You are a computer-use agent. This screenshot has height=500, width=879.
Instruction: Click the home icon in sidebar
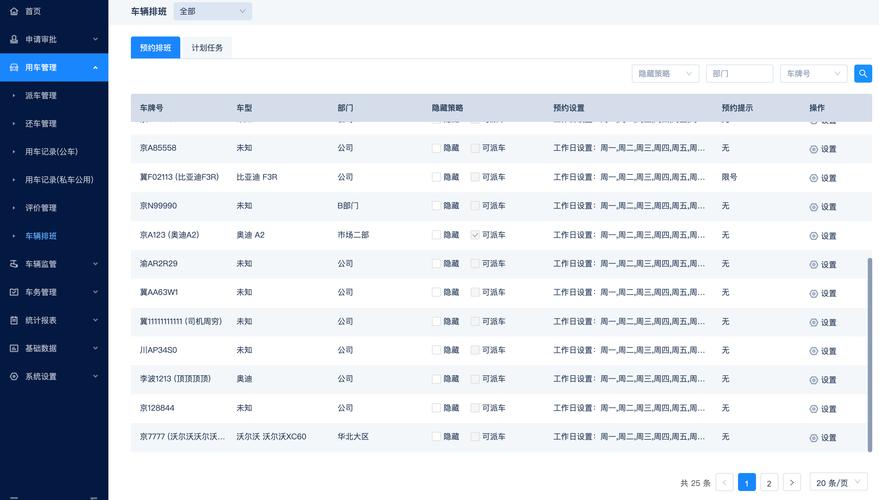pos(14,11)
